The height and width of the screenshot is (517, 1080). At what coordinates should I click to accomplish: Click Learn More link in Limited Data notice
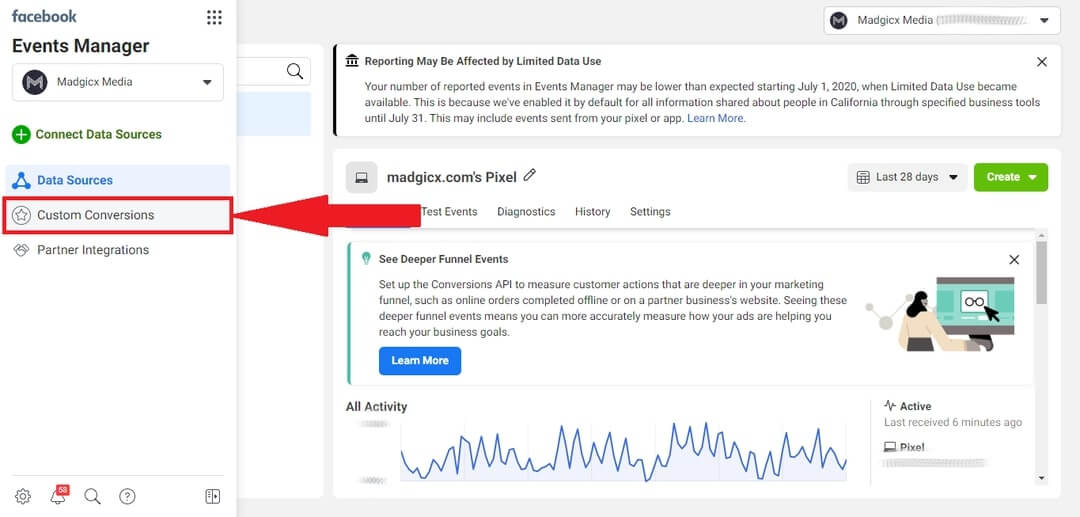pos(716,118)
